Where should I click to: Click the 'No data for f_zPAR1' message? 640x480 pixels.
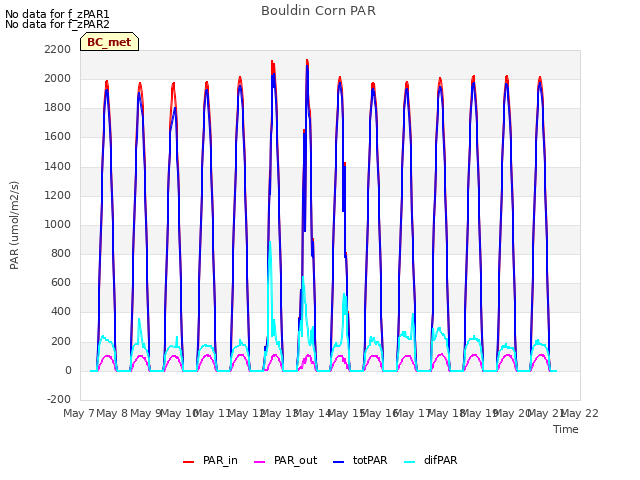point(57,14)
